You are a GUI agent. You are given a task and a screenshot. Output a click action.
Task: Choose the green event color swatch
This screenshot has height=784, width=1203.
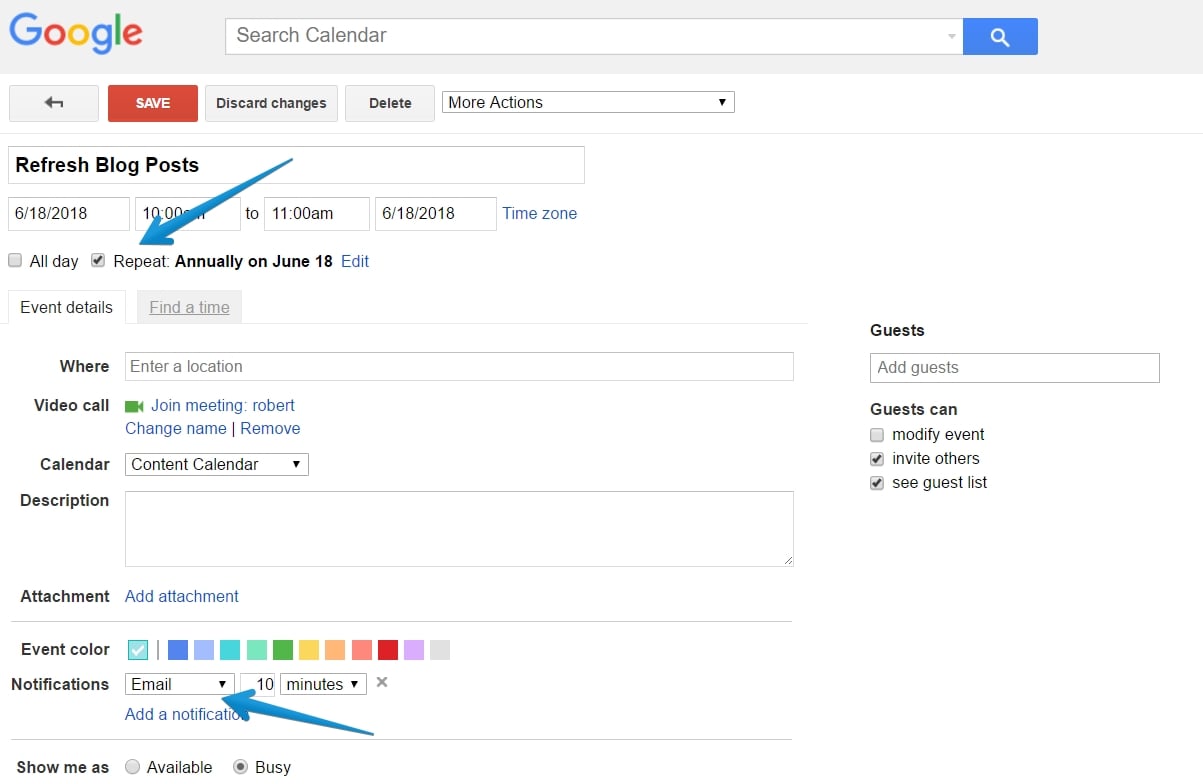click(283, 650)
